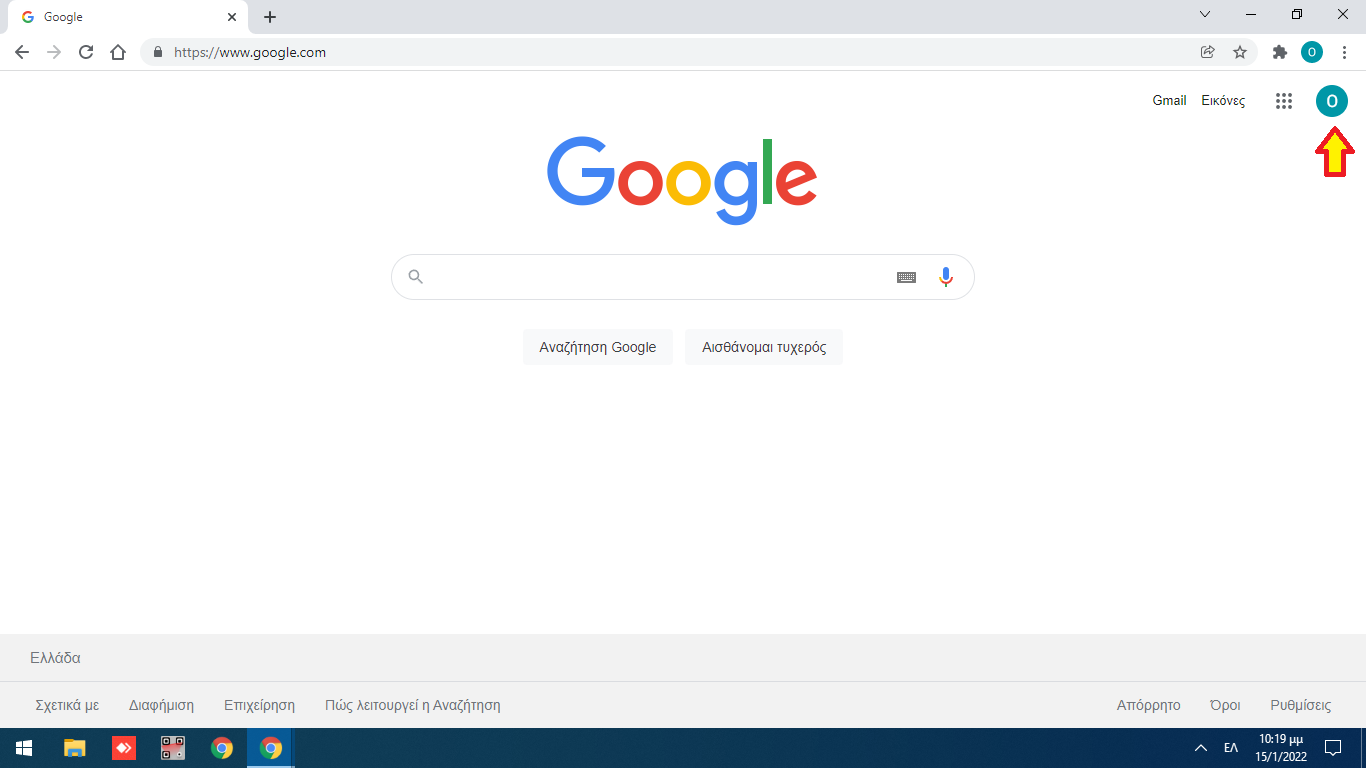Switch the ΕΛ input language indicator

pos(1231,748)
